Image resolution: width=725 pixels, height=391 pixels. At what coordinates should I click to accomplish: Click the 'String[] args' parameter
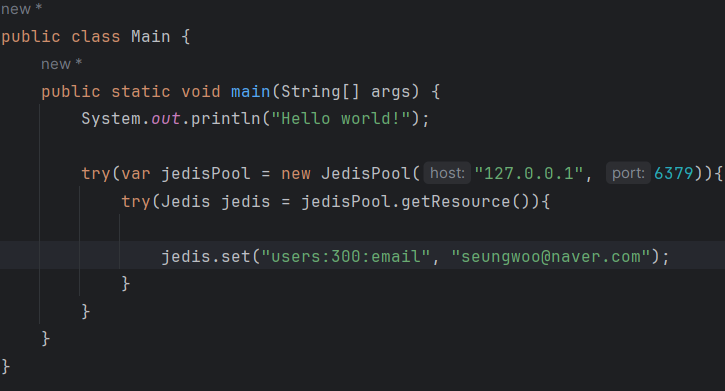coord(345,92)
